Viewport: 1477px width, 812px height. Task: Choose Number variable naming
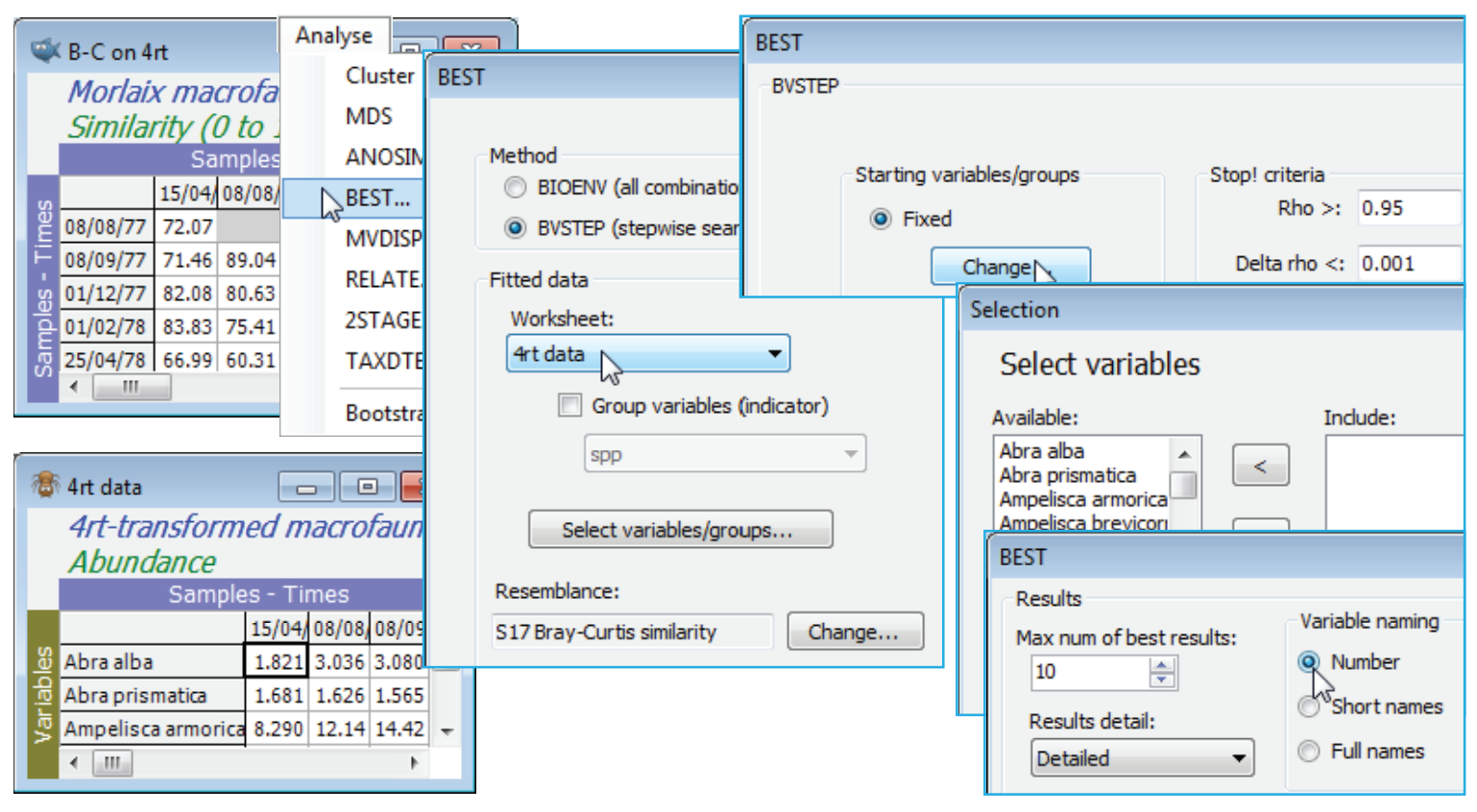1308,661
